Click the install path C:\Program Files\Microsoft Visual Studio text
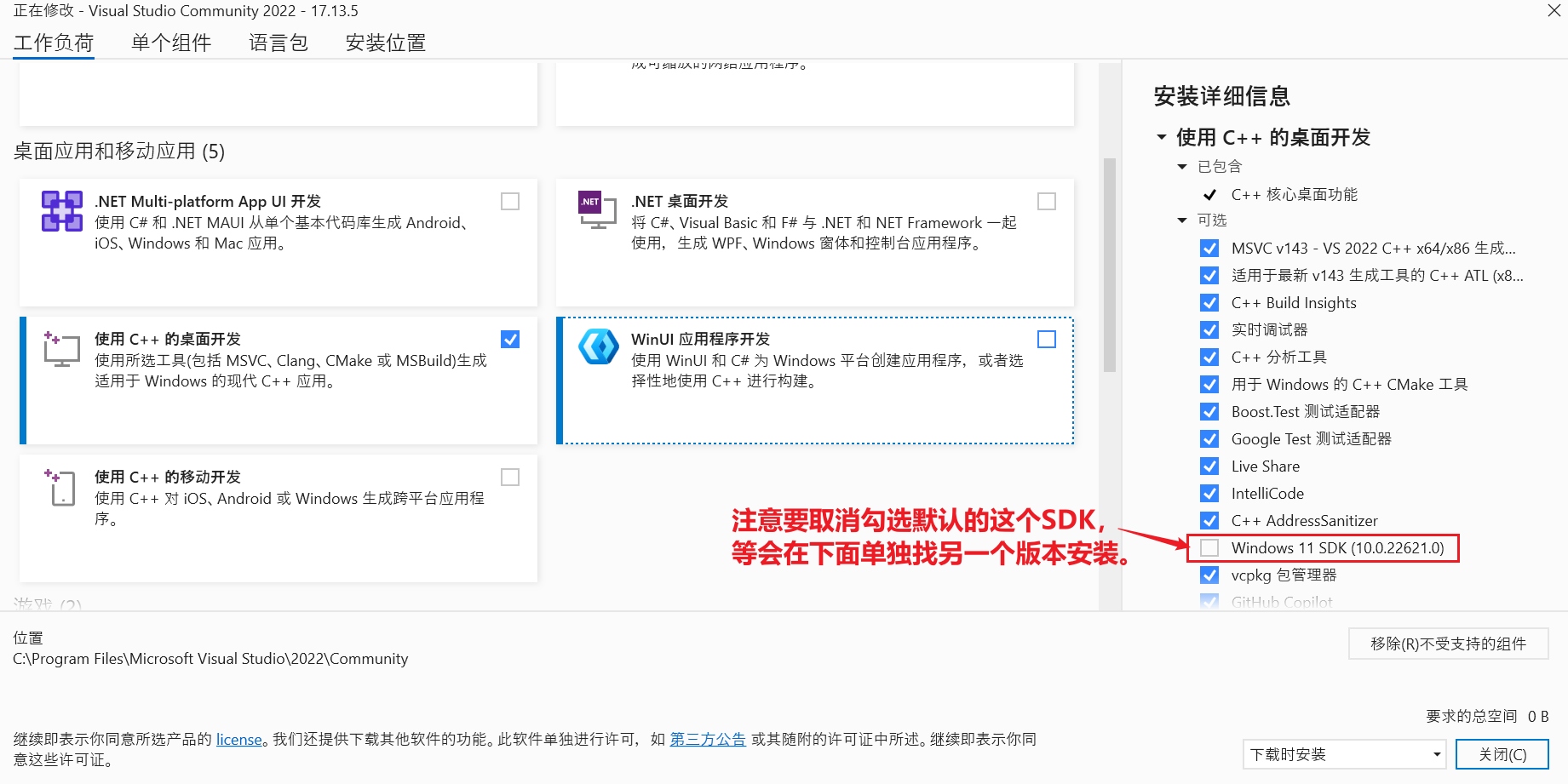This screenshot has height=784, width=1568. pyautogui.click(x=210, y=659)
